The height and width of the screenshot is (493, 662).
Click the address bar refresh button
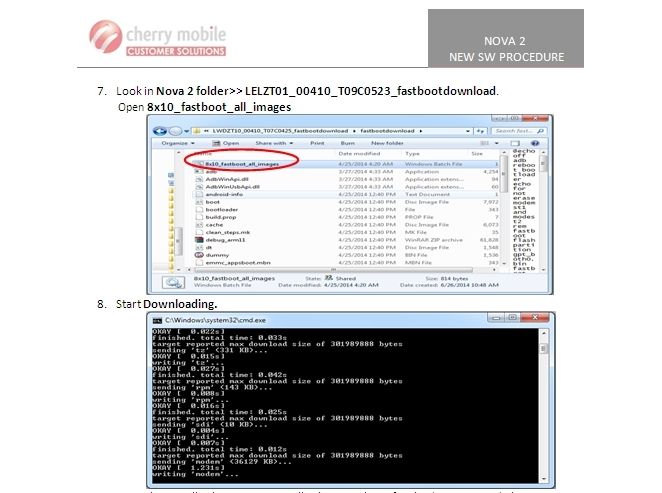click(480, 131)
